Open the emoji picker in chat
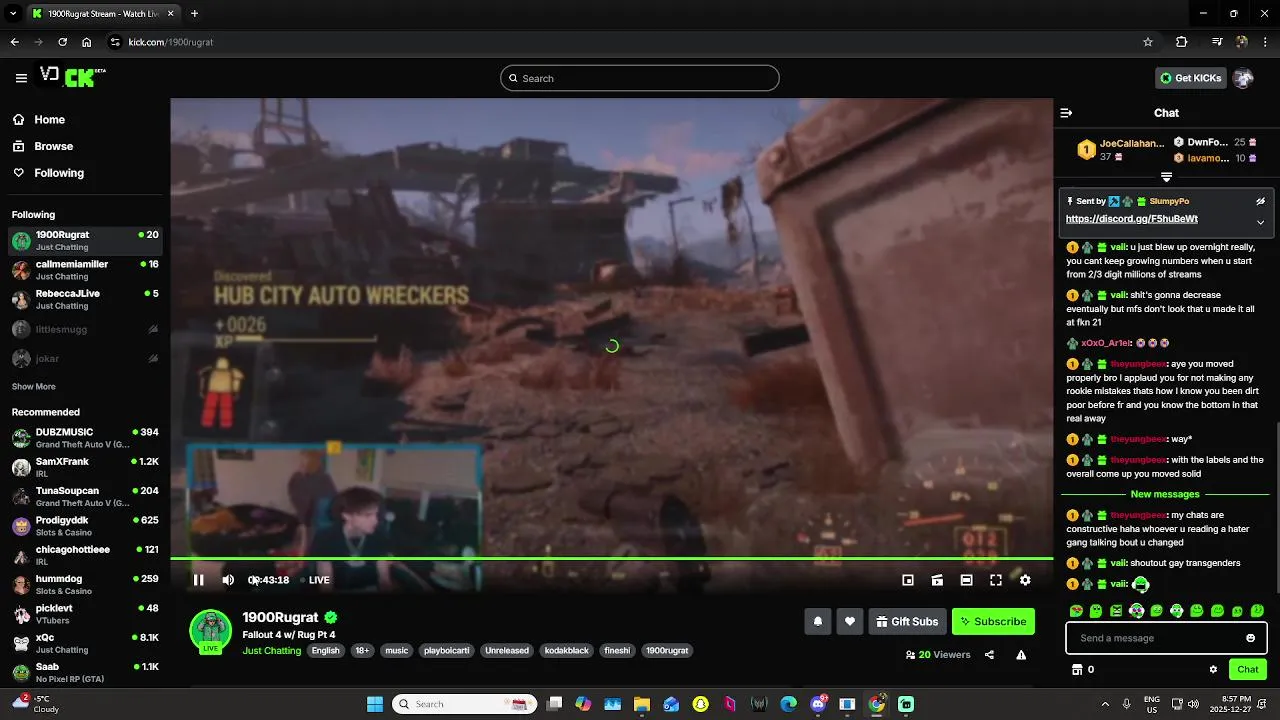Image resolution: width=1280 pixels, height=720 pixels. (x=1250, y=638)
